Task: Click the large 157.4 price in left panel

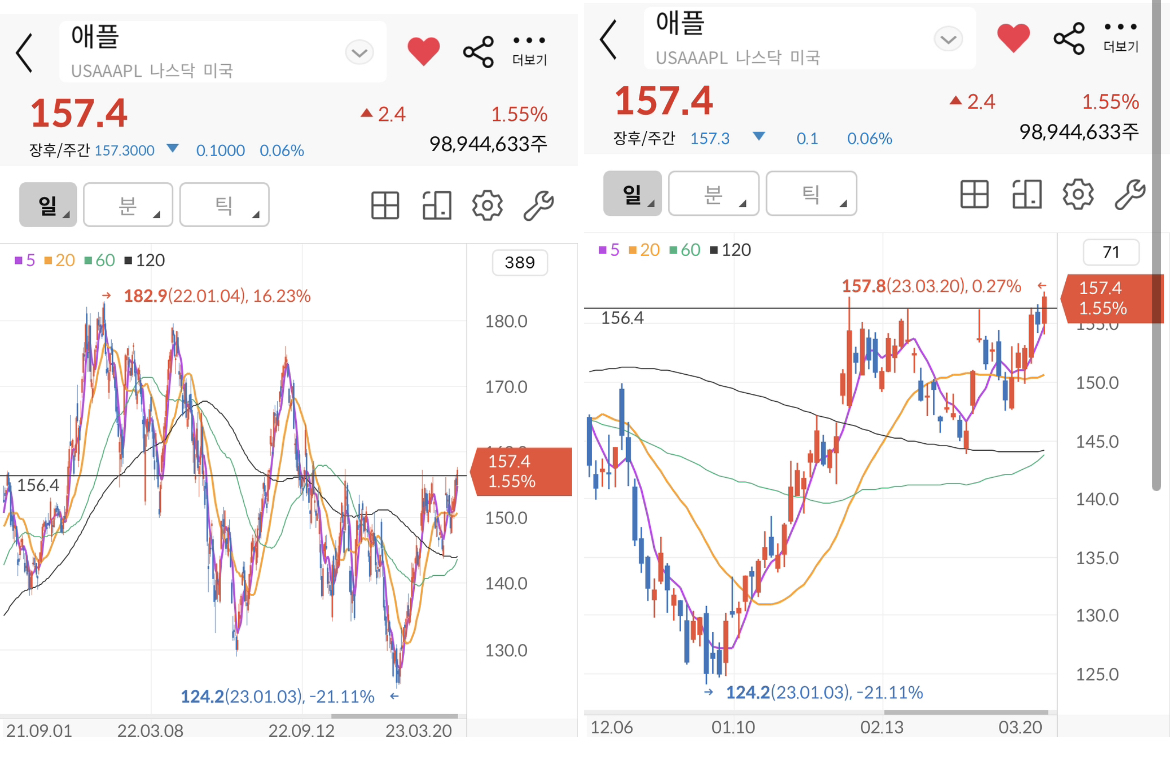Action: pyautogui.click(x=78, y=113)
